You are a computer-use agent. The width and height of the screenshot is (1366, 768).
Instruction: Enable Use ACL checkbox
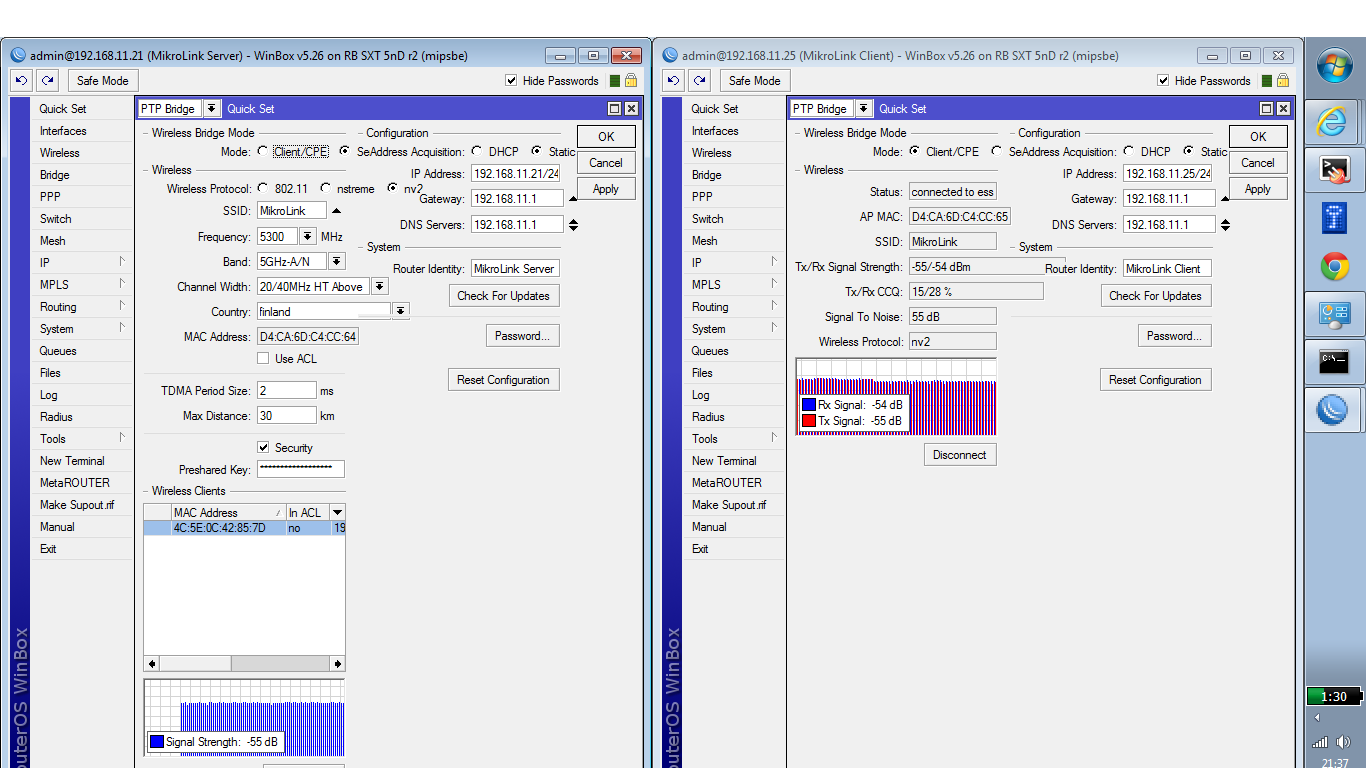[x=263, y=359]
